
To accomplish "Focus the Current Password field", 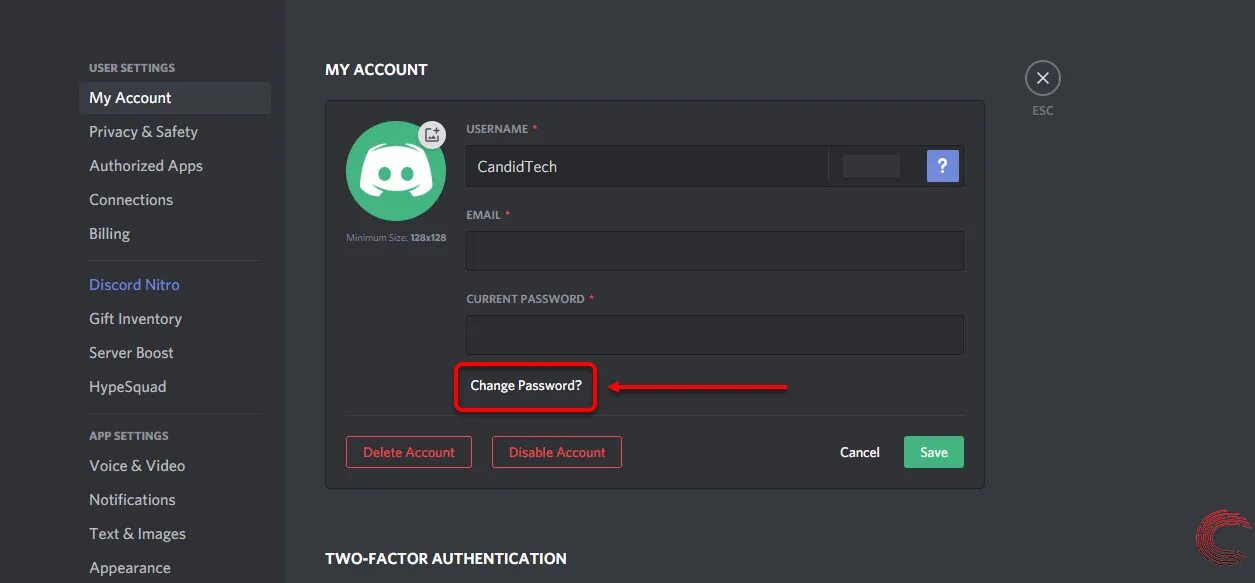I will pyautogui.click(x=714, y=335).
